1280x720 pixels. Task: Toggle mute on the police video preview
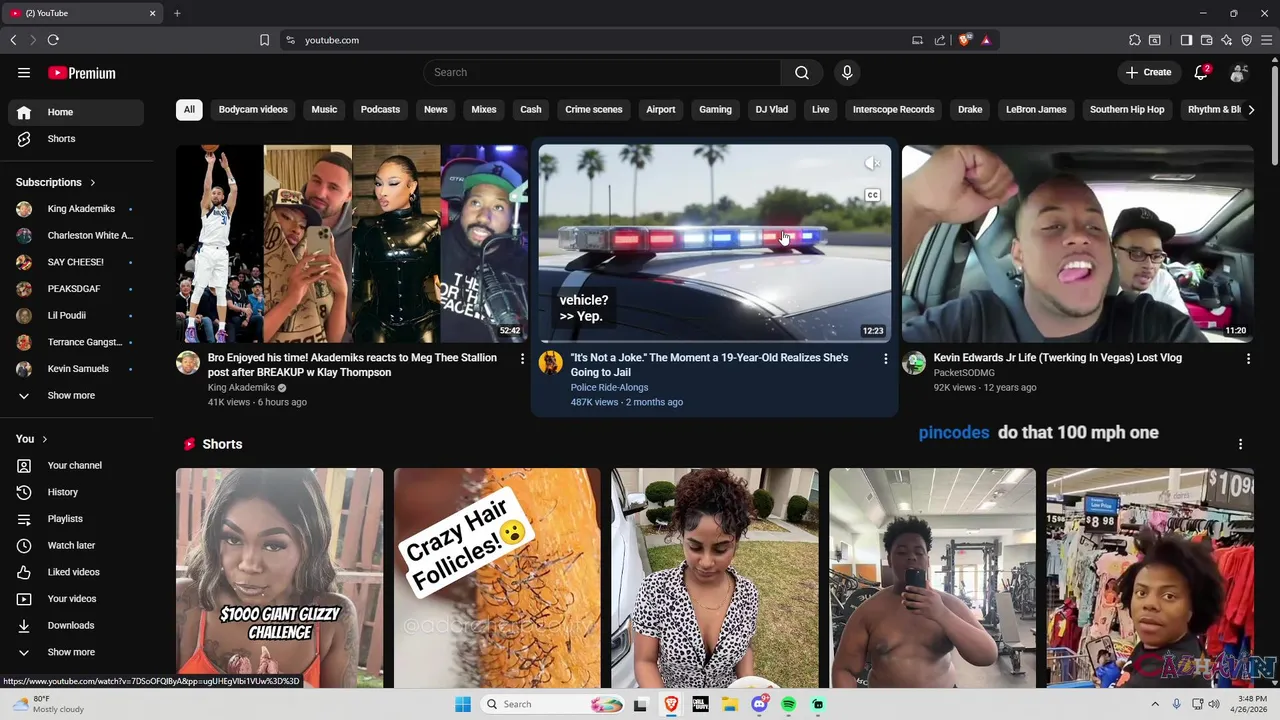point(873,163)
